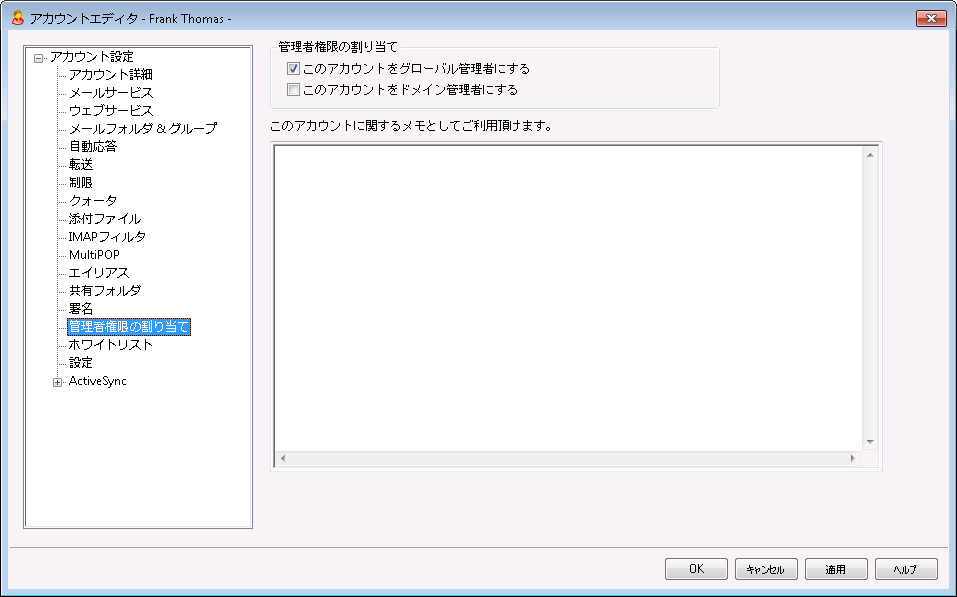
Task: Enable the global administrator checkbox
Action: pos(293,69)
